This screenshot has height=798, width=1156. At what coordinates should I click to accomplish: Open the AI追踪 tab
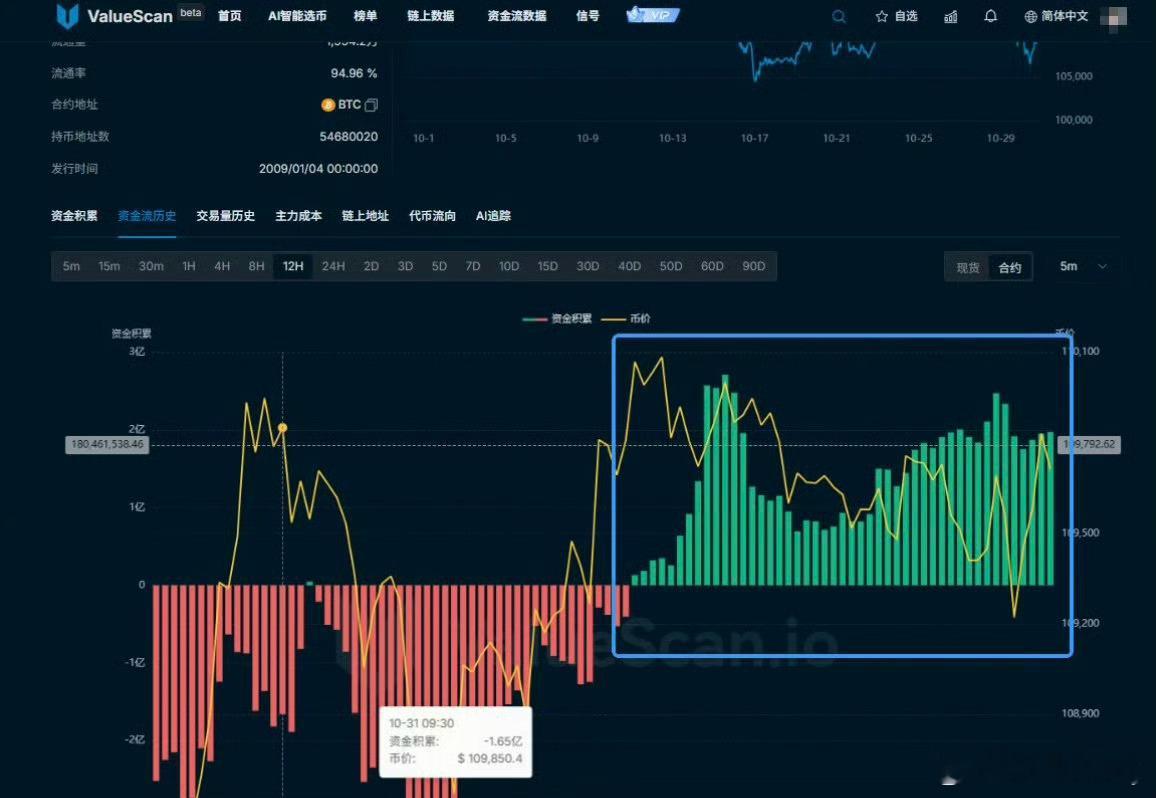tap(492, 215)
